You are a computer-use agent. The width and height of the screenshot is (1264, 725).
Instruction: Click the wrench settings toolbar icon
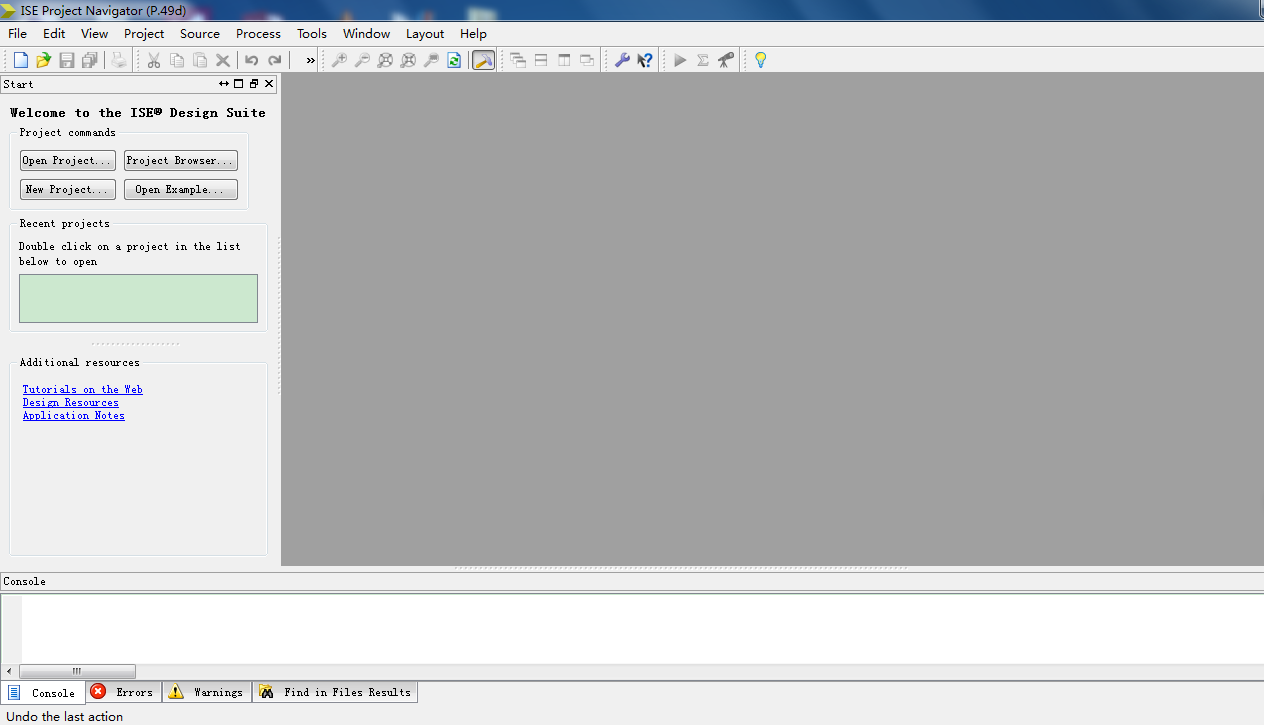point(622,60)
